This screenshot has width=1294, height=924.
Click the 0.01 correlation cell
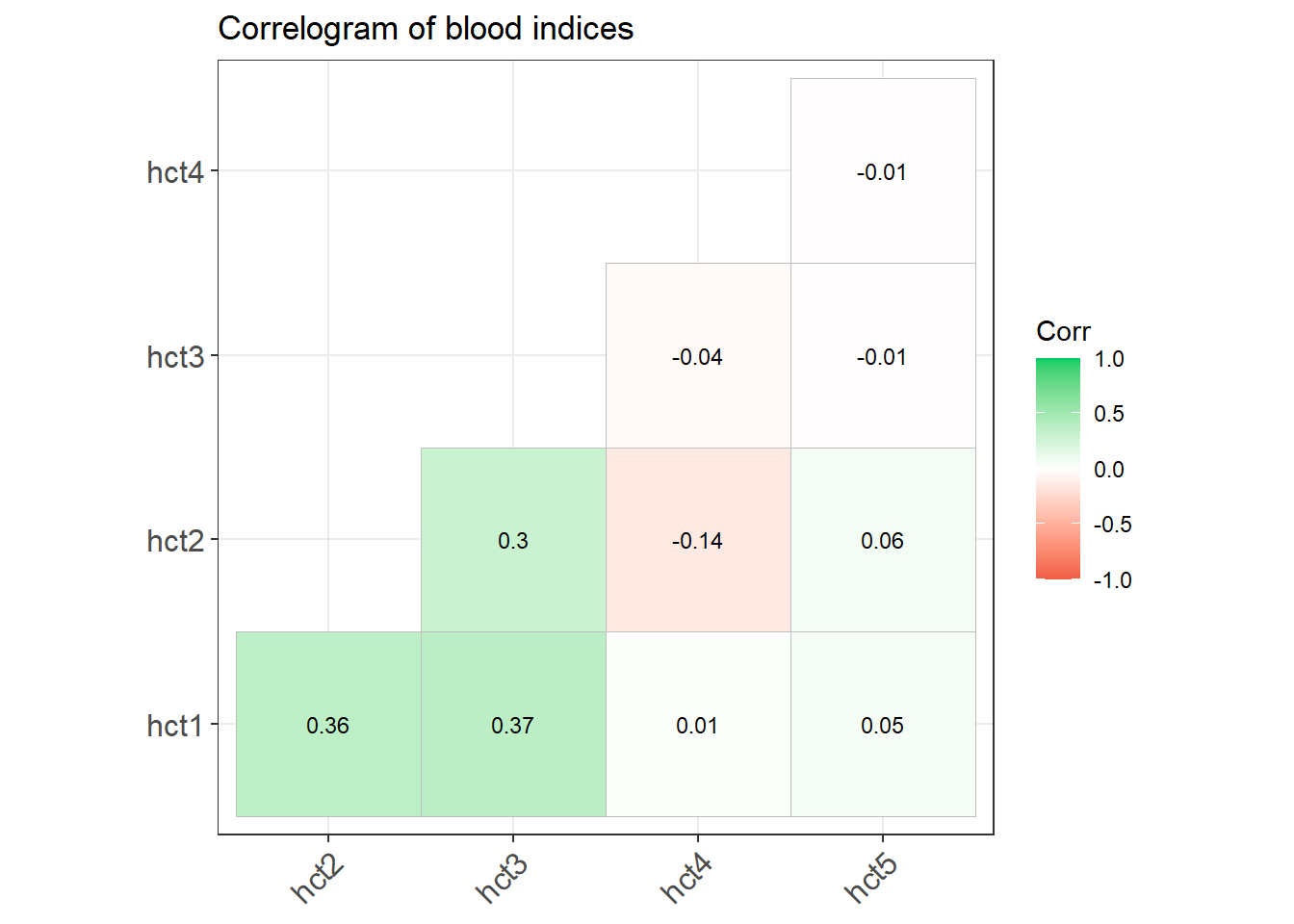698,724
